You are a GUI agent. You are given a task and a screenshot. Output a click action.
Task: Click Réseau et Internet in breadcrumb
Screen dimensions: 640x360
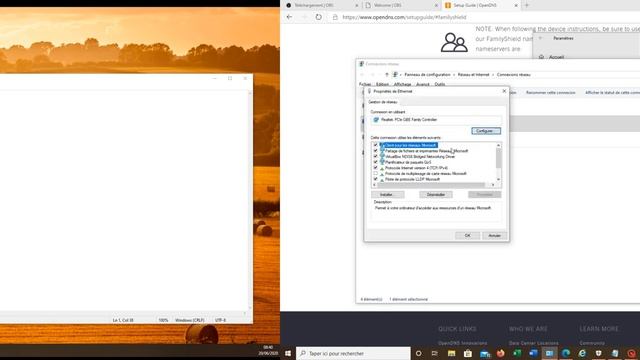point(473,75)
